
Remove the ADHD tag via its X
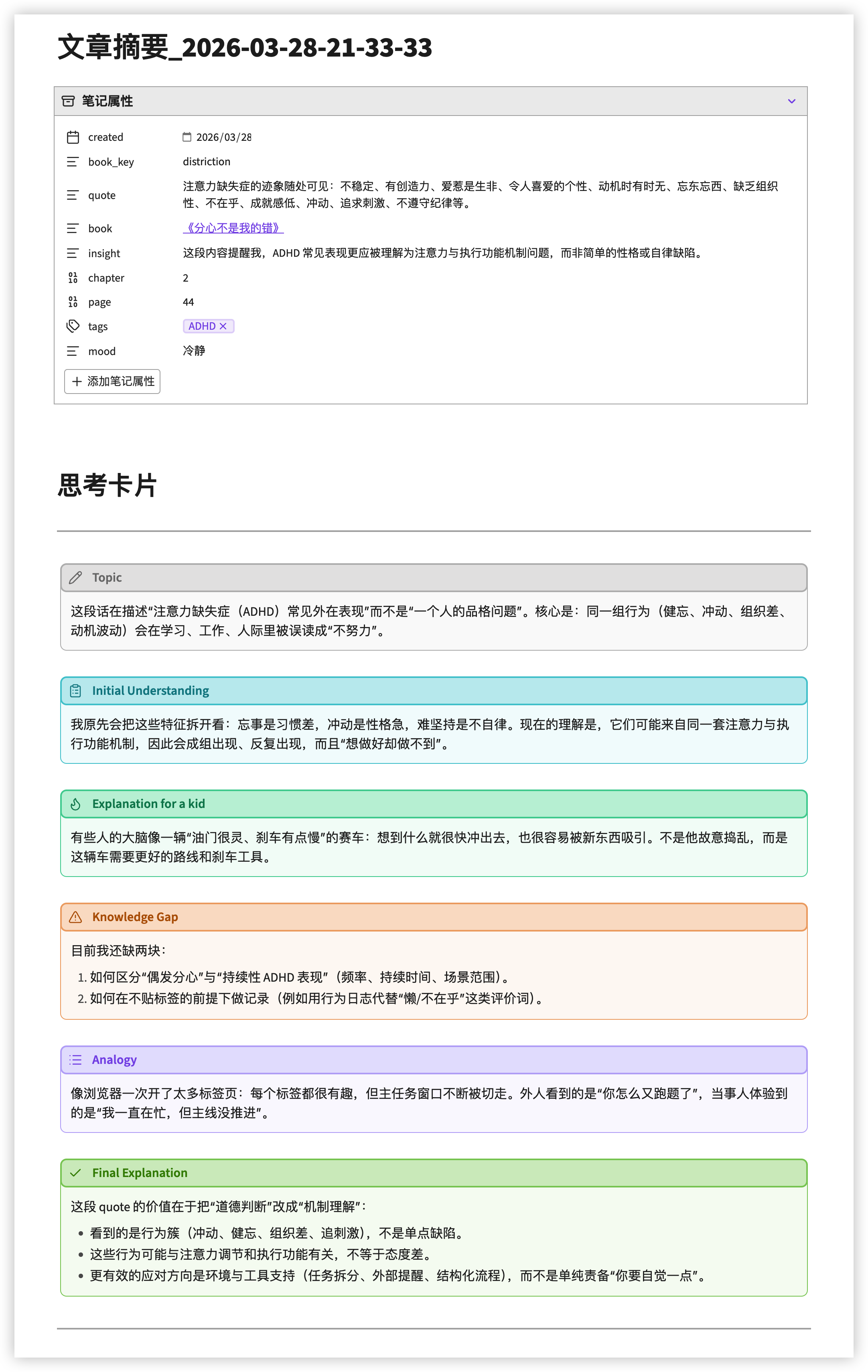tap(223, 327)
